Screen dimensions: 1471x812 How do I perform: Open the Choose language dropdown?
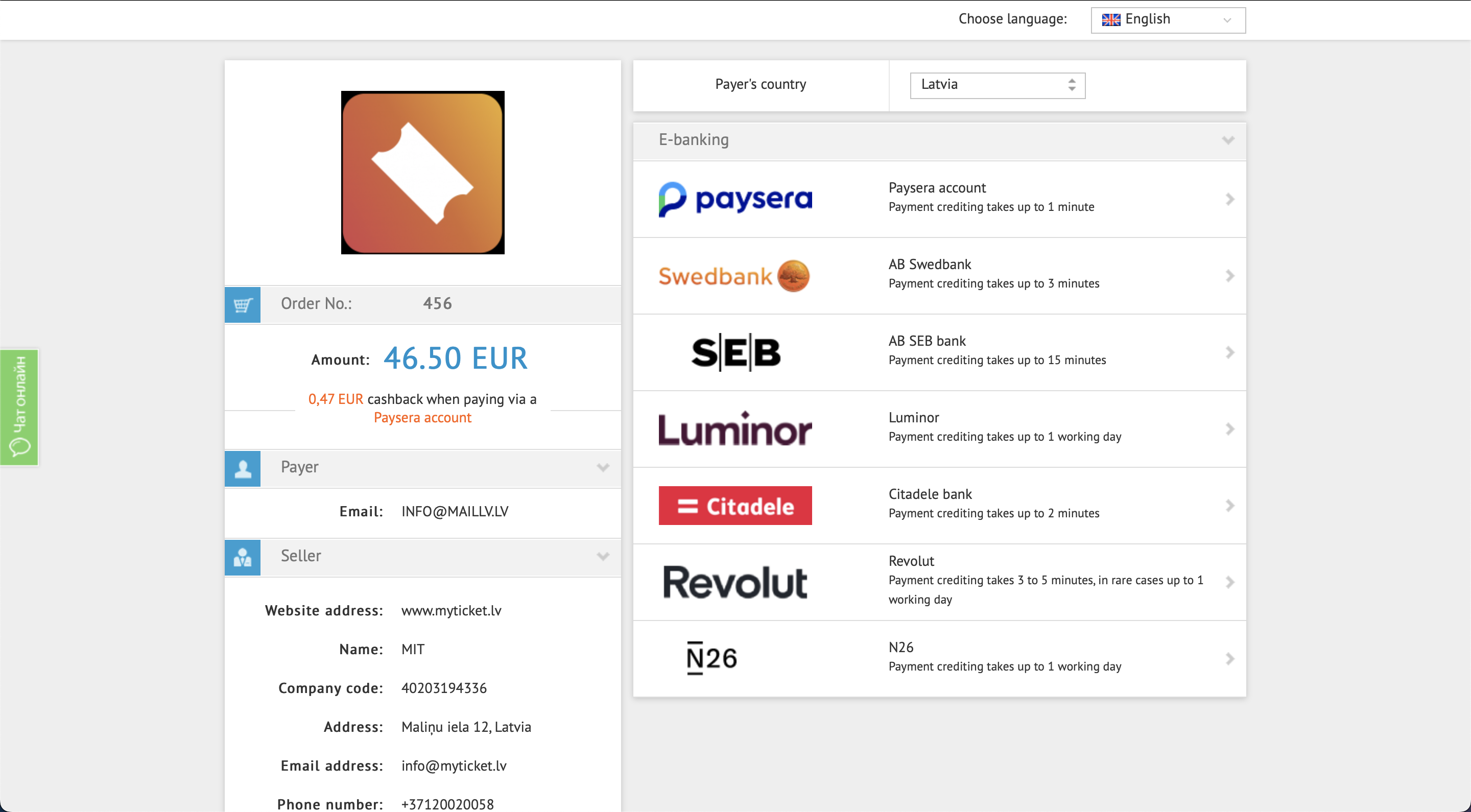tap(1168, 20)
